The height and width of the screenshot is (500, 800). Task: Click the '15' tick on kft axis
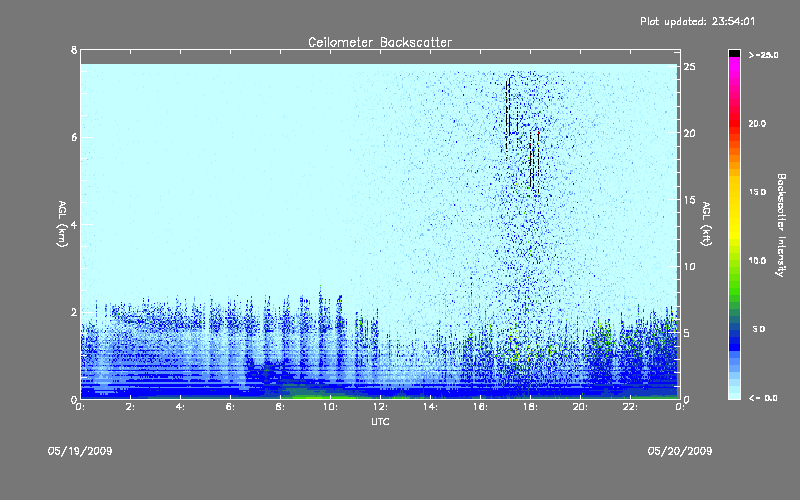click(x=690, y=200)
